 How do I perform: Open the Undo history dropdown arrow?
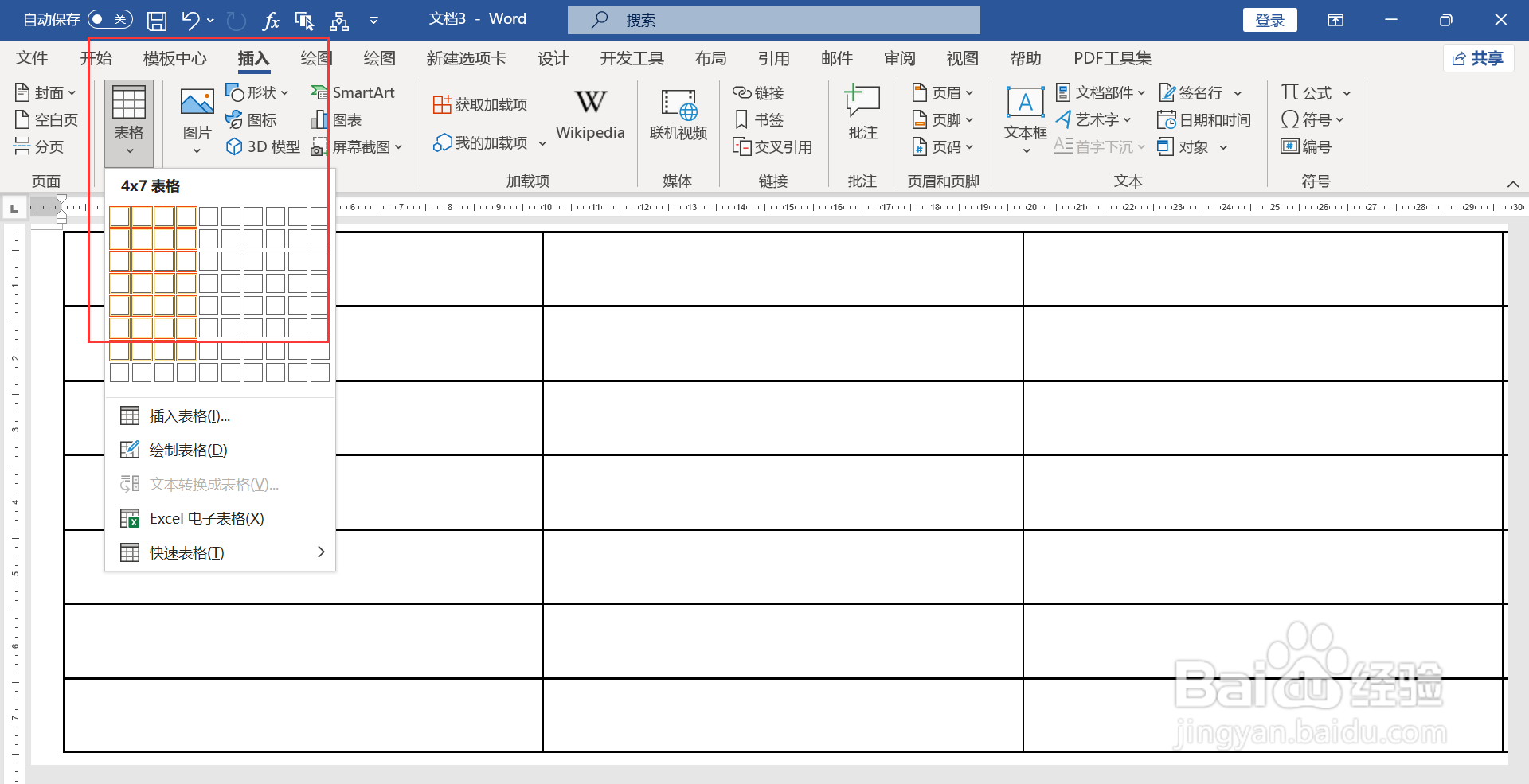click(210, 20)
